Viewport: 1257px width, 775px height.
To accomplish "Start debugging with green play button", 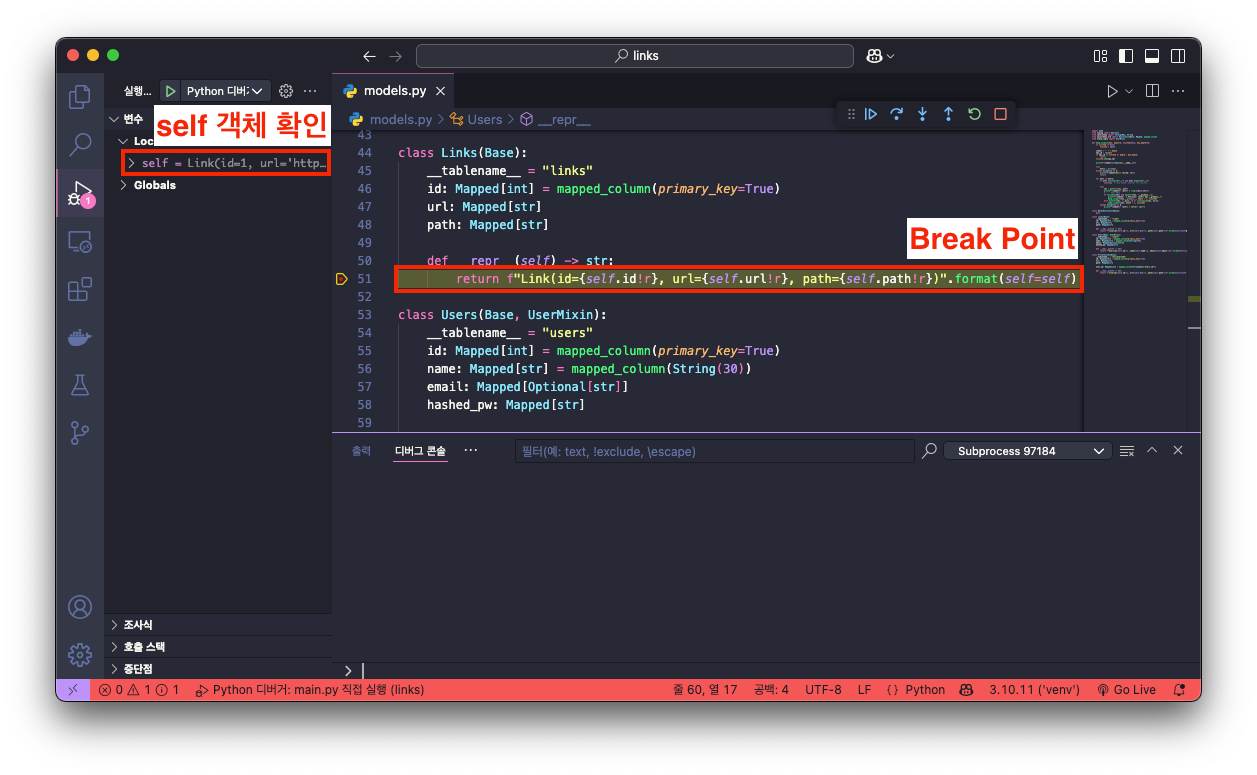I will pos(170,91).
